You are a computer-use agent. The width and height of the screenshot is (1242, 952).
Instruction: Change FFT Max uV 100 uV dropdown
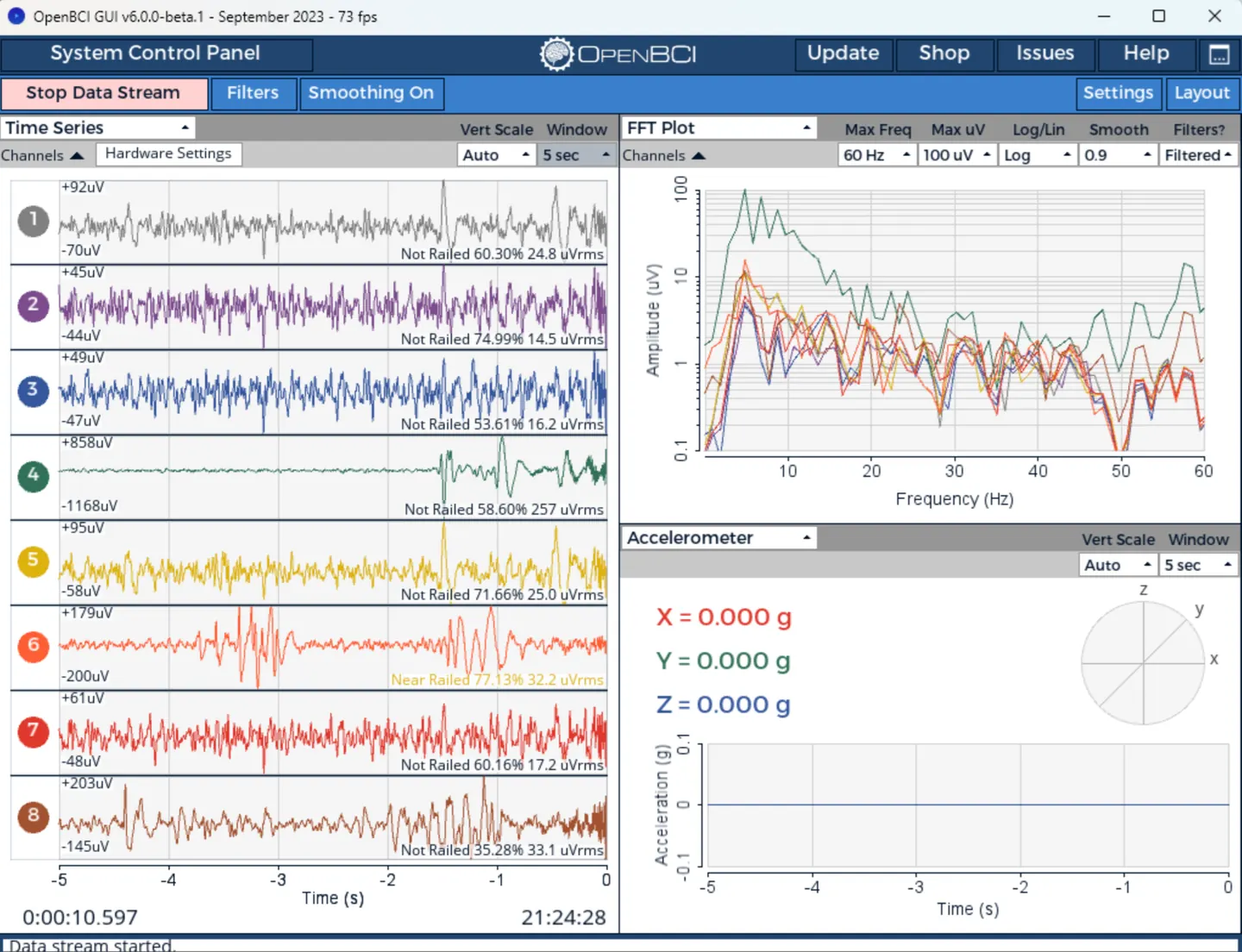click(x=957, y=155)
